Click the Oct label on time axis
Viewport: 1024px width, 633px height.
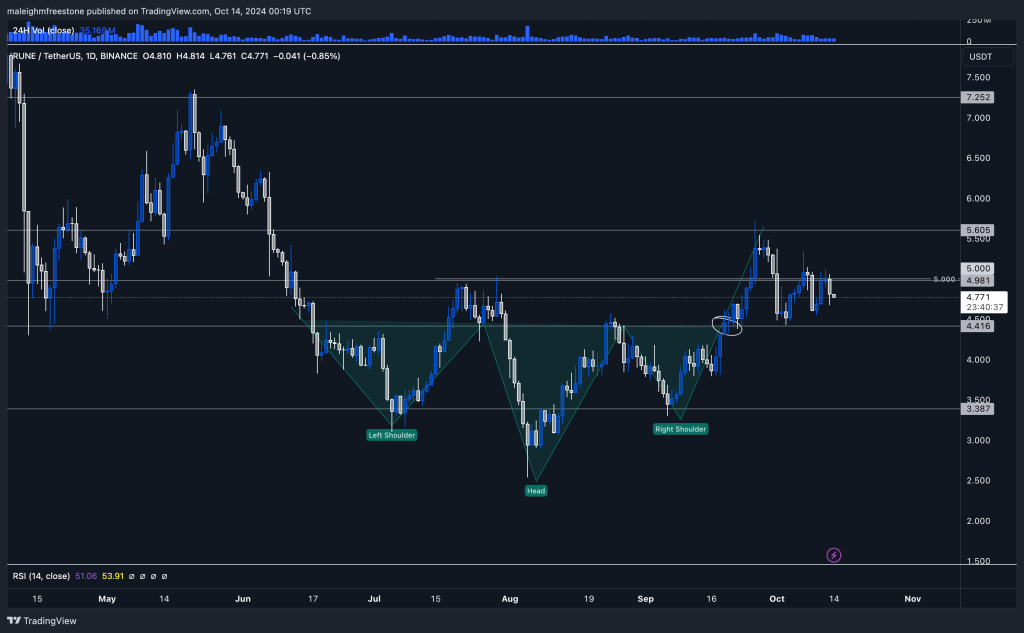point(777,599)
